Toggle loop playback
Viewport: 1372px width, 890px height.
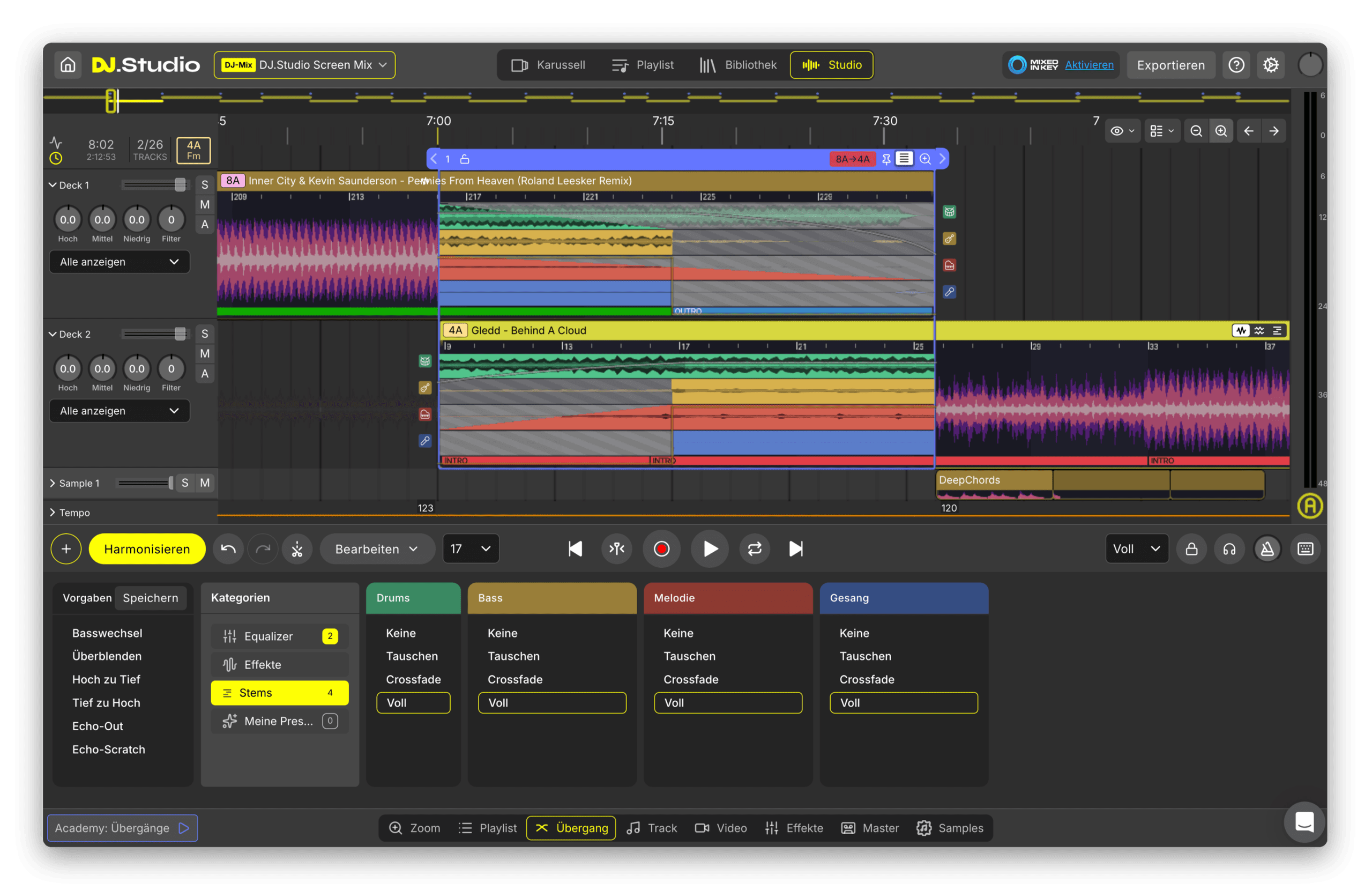[755, 548]
